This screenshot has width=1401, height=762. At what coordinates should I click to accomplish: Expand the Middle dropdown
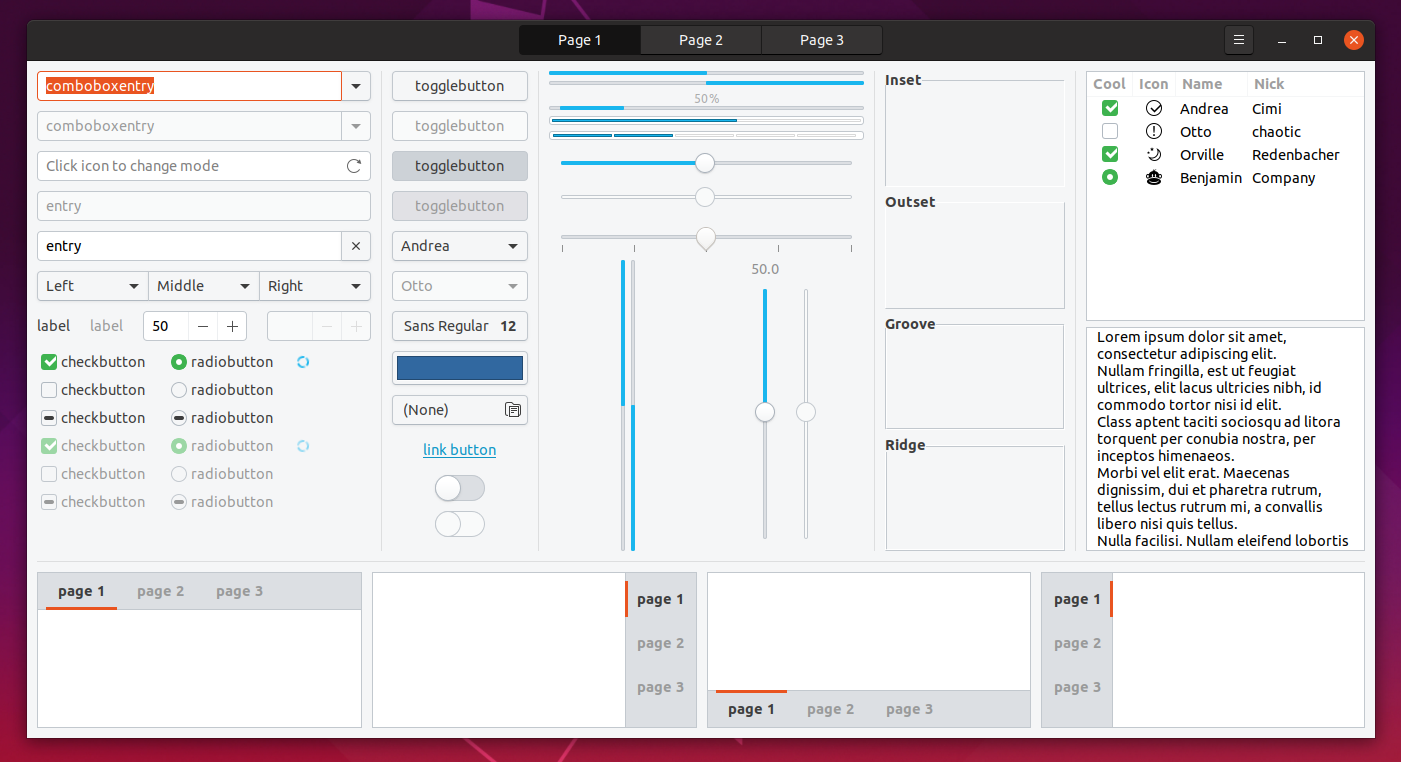pyautogui.click(x=203, y=286)
